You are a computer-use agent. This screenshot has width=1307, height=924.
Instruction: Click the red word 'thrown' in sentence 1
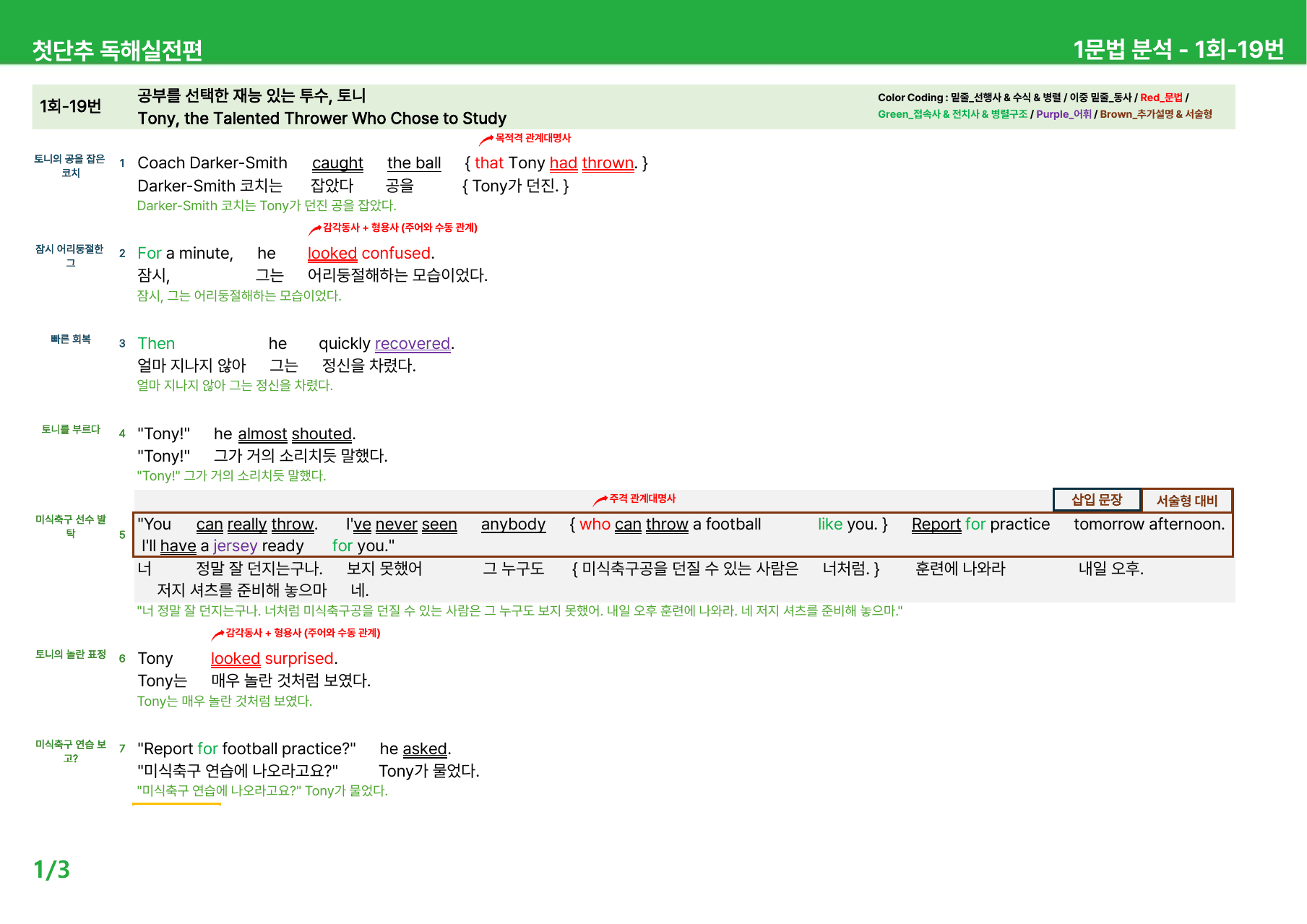(608, 163)
